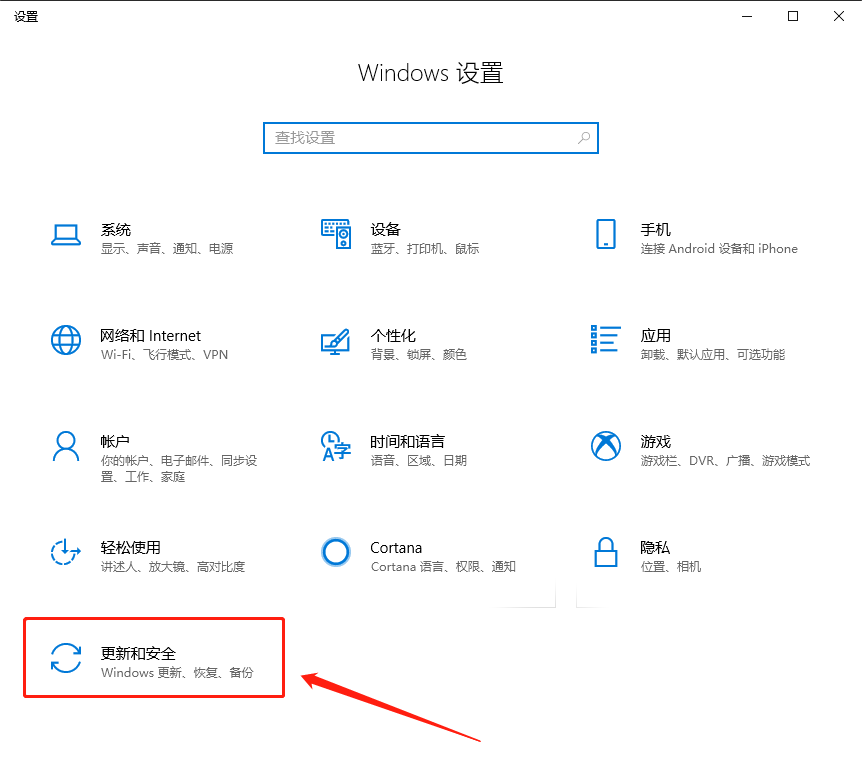Open the 设备 keyboard and speaker icon

tap(336, 234)
